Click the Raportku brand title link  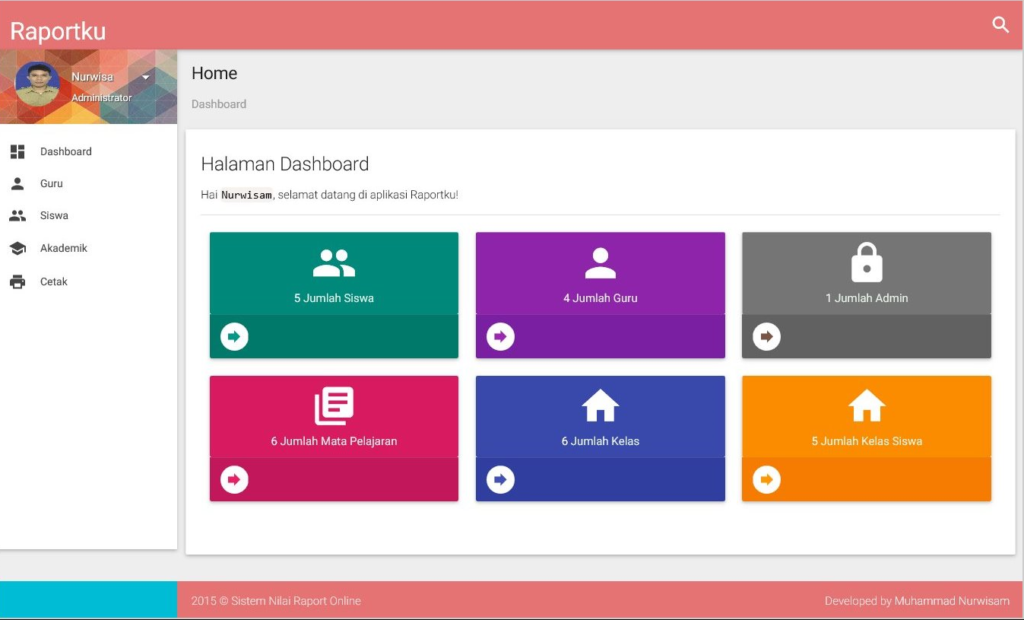(58, 31)
